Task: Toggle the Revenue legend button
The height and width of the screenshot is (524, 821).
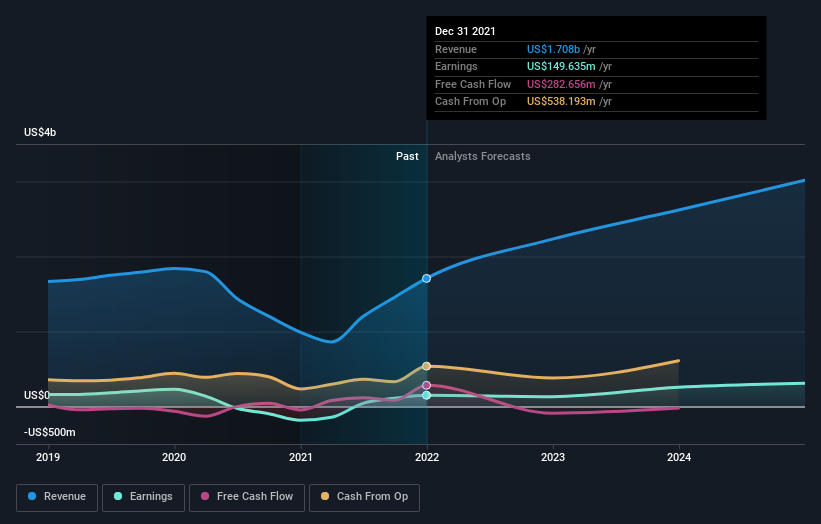Action: pos(57,497)
